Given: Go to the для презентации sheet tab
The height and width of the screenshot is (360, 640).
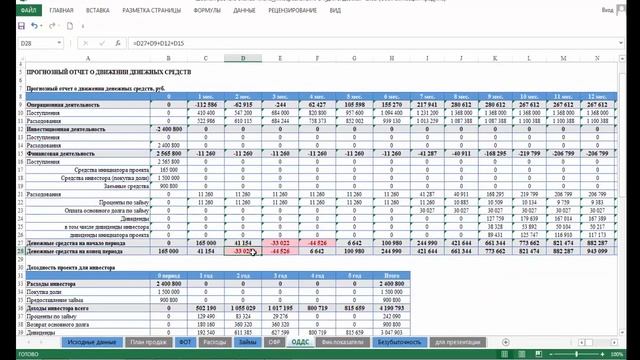Looking at the screenshot, I should pos(458,342).
